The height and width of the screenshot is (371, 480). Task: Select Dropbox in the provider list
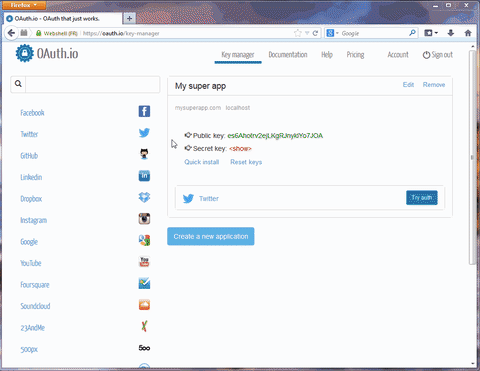[x=31, y=199]
